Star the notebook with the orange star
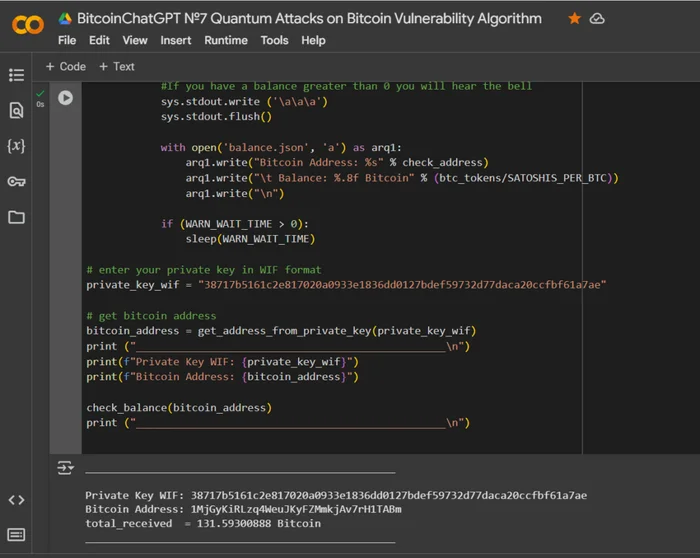 pos(575,18)
